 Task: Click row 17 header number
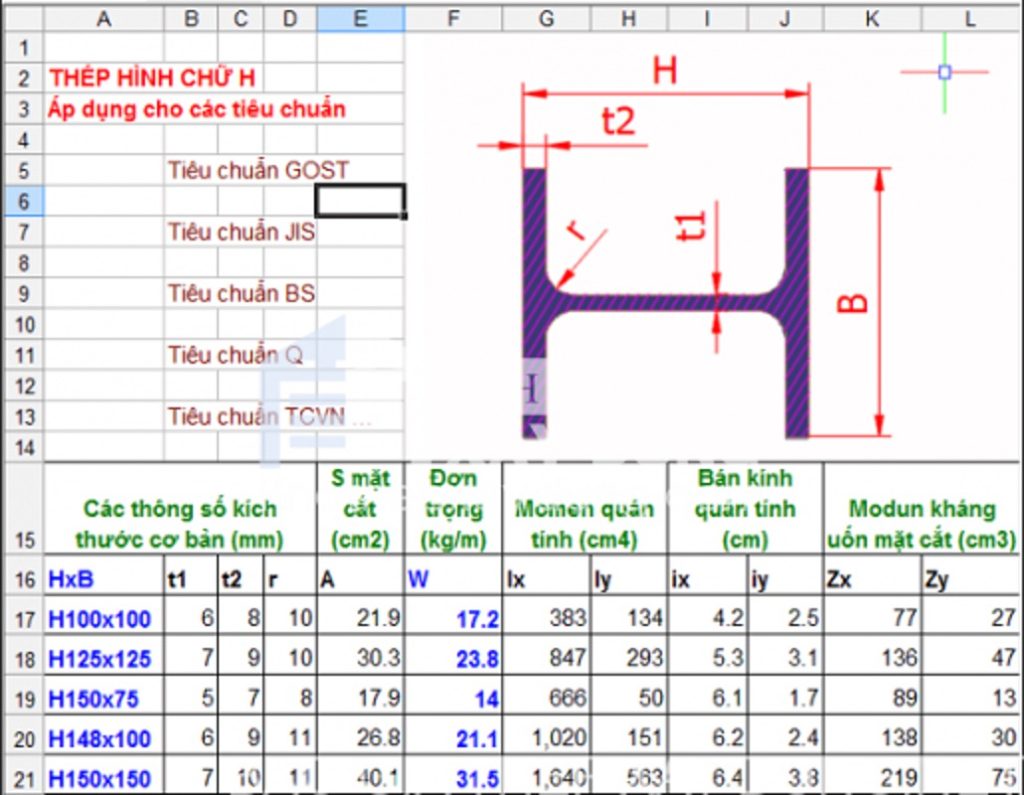coord(22,618)
